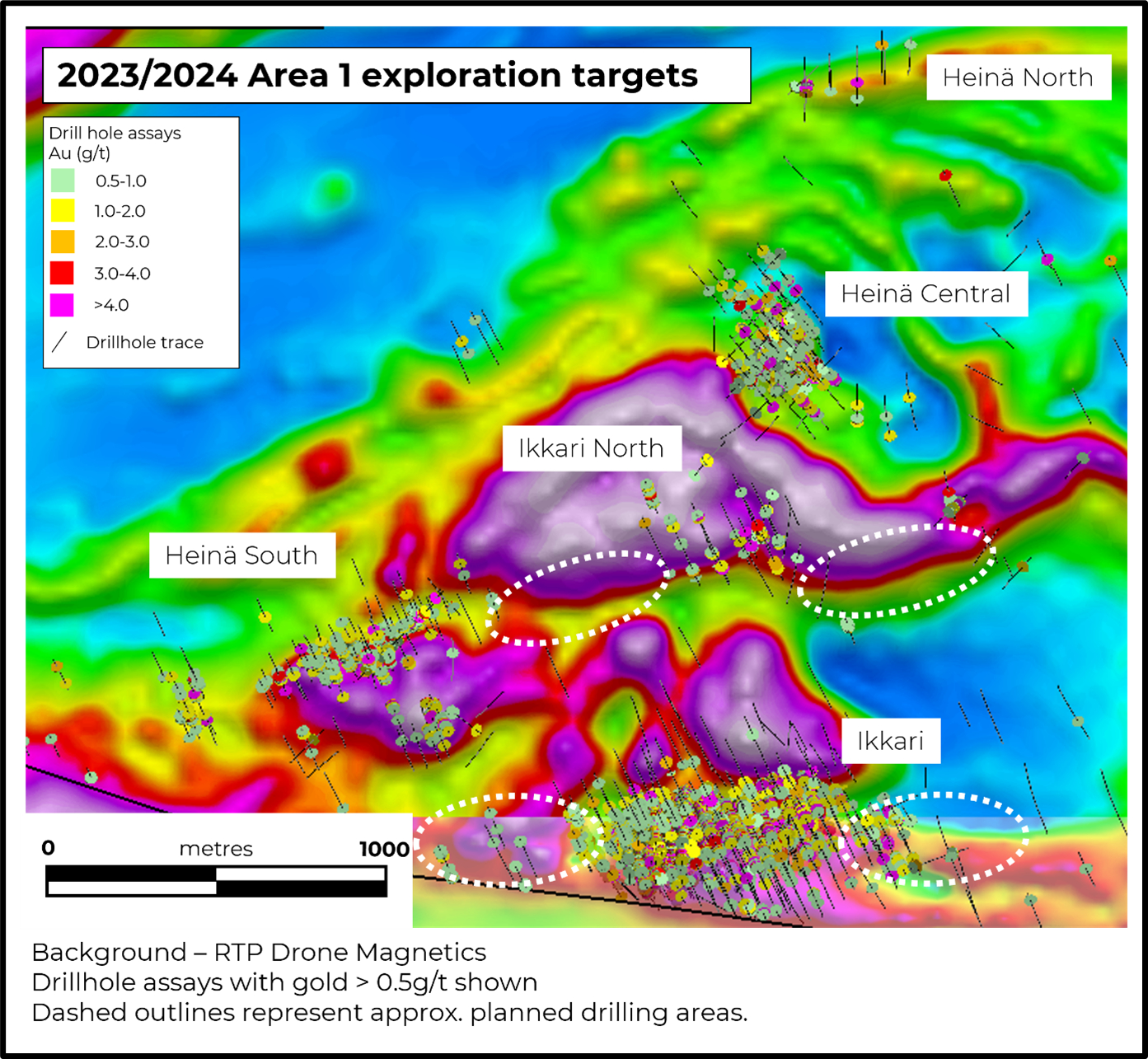Click the 'Background – RTP Drone Magnetics' caption
The image size is (1148, 1059).
(x=259, y=953)
